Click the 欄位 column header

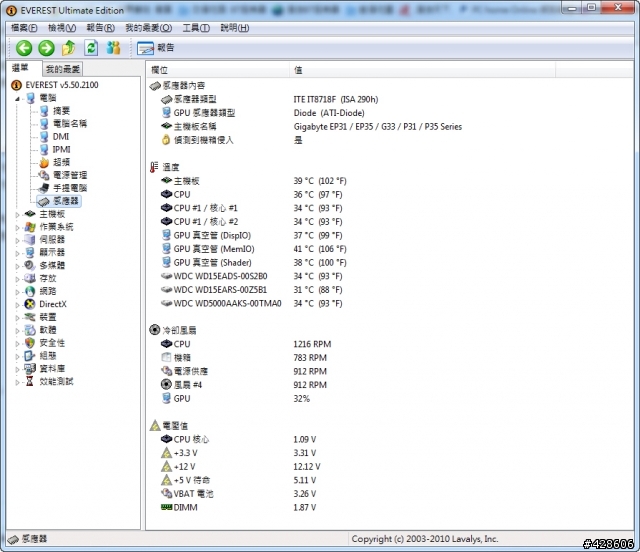tap(218, 70)
